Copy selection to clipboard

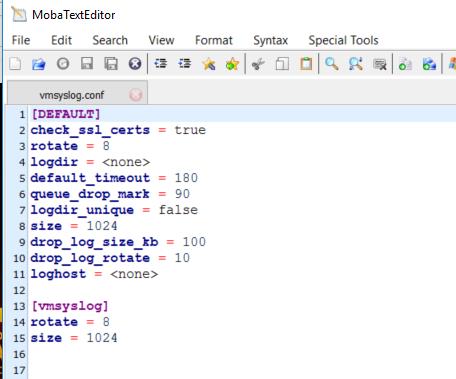(282, 64)
